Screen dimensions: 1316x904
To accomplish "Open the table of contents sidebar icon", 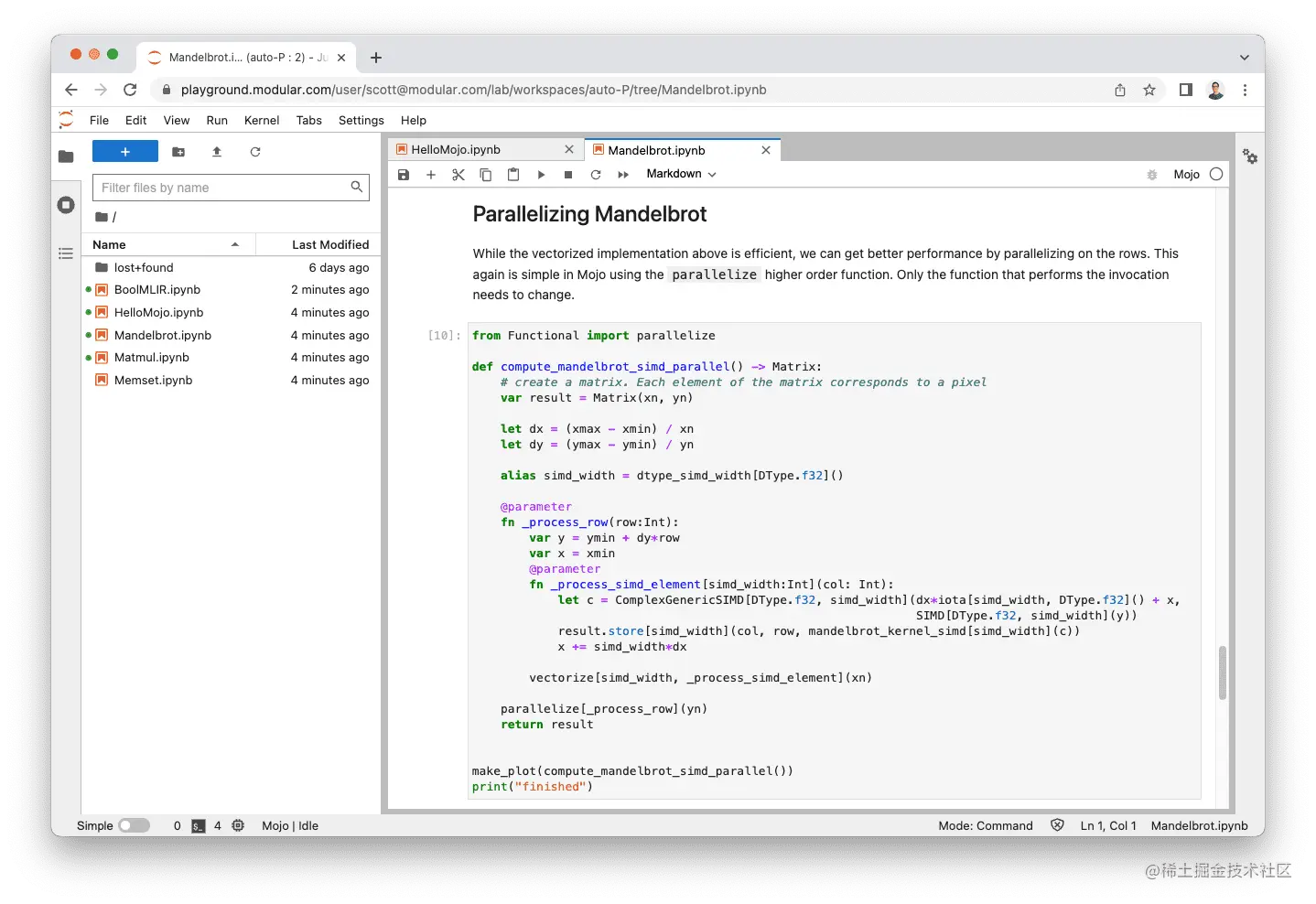I will (x=66, y=253).
